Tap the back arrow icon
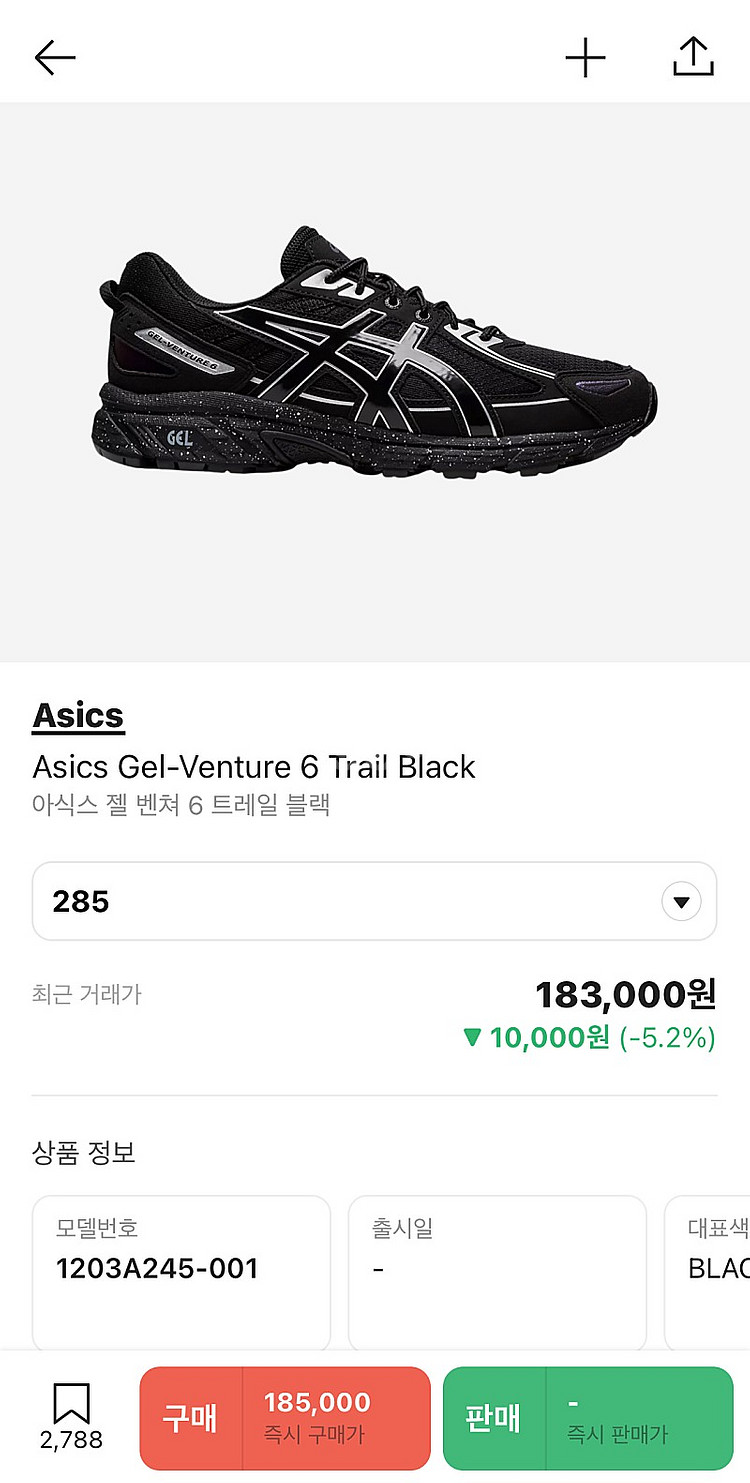This screenshot has width=750, height=1483. [x=55, y=58]
